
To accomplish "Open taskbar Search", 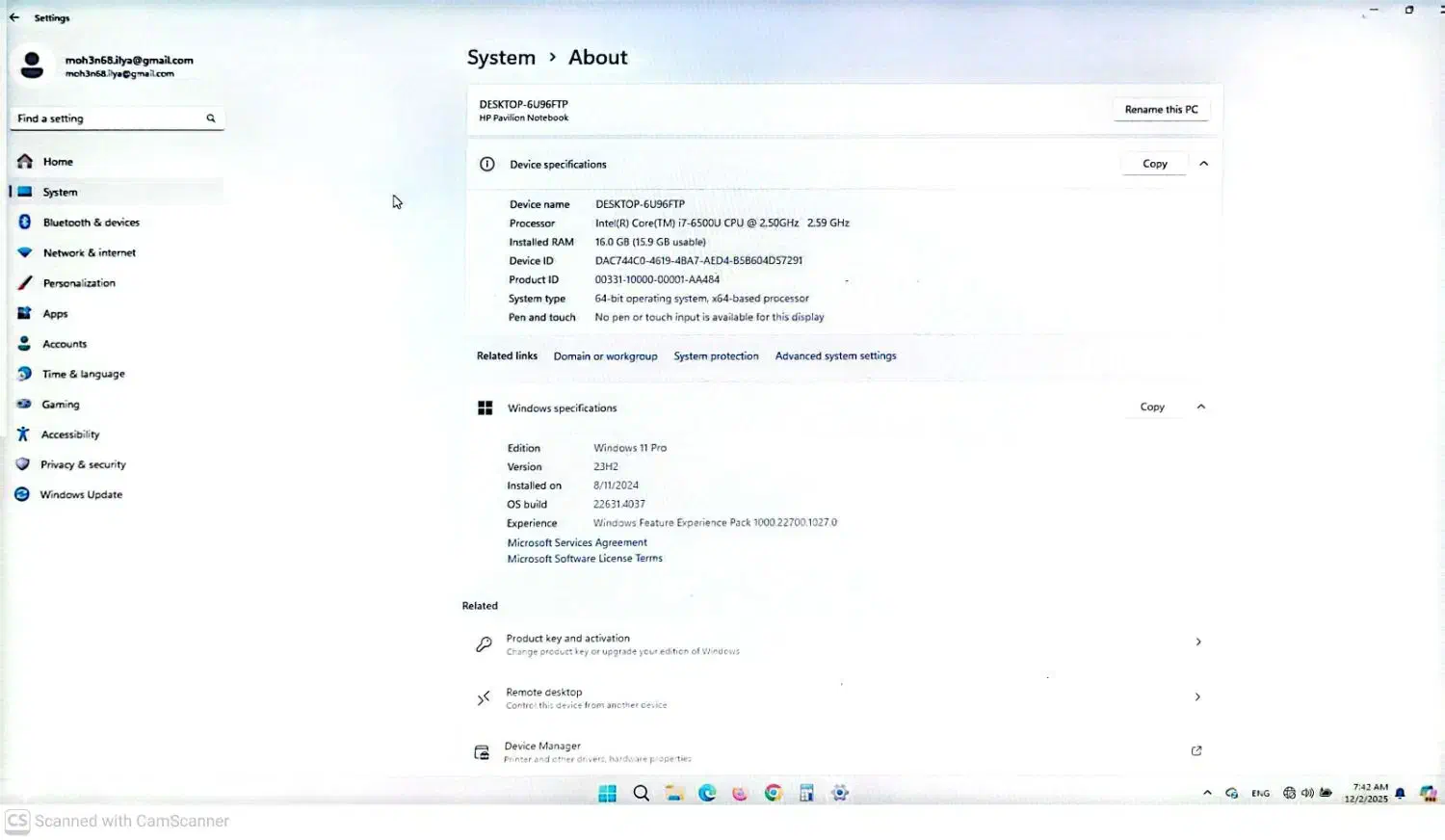I will click(x=641, y=793).
